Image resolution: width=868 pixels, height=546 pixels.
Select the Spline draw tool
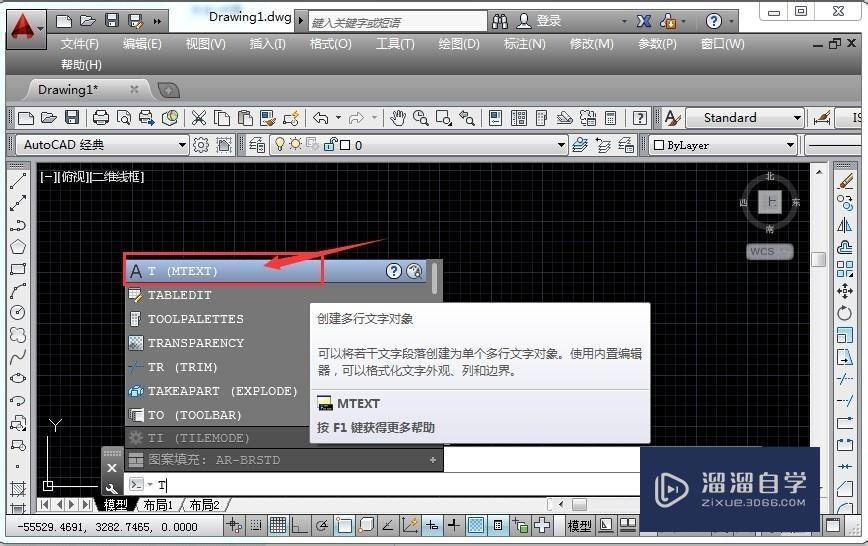(x=18, y=357)
